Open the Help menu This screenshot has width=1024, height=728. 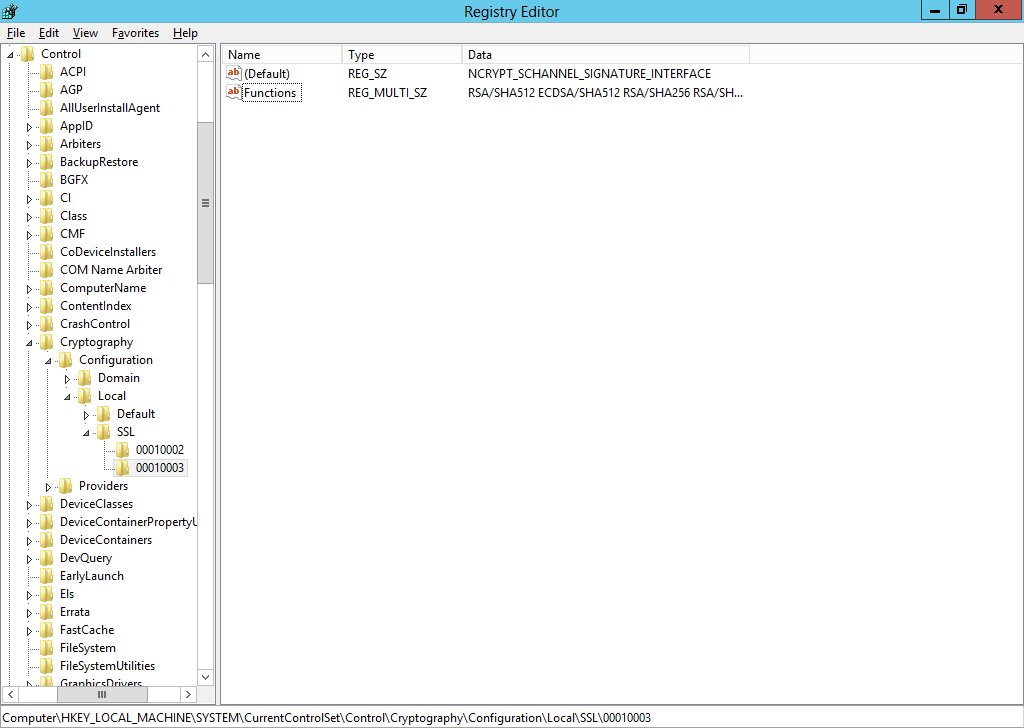pyautogui.click(x=185, y=33)
